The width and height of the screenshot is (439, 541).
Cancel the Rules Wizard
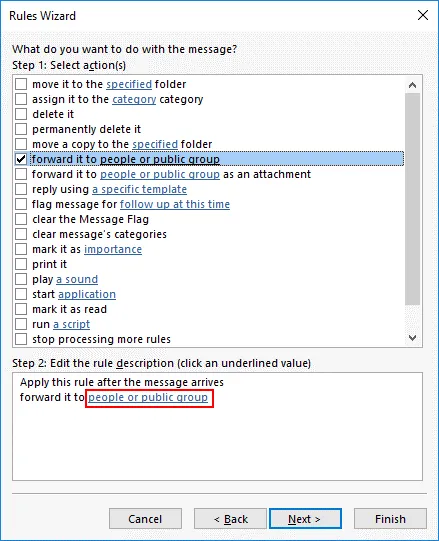(x=145, y=519)
